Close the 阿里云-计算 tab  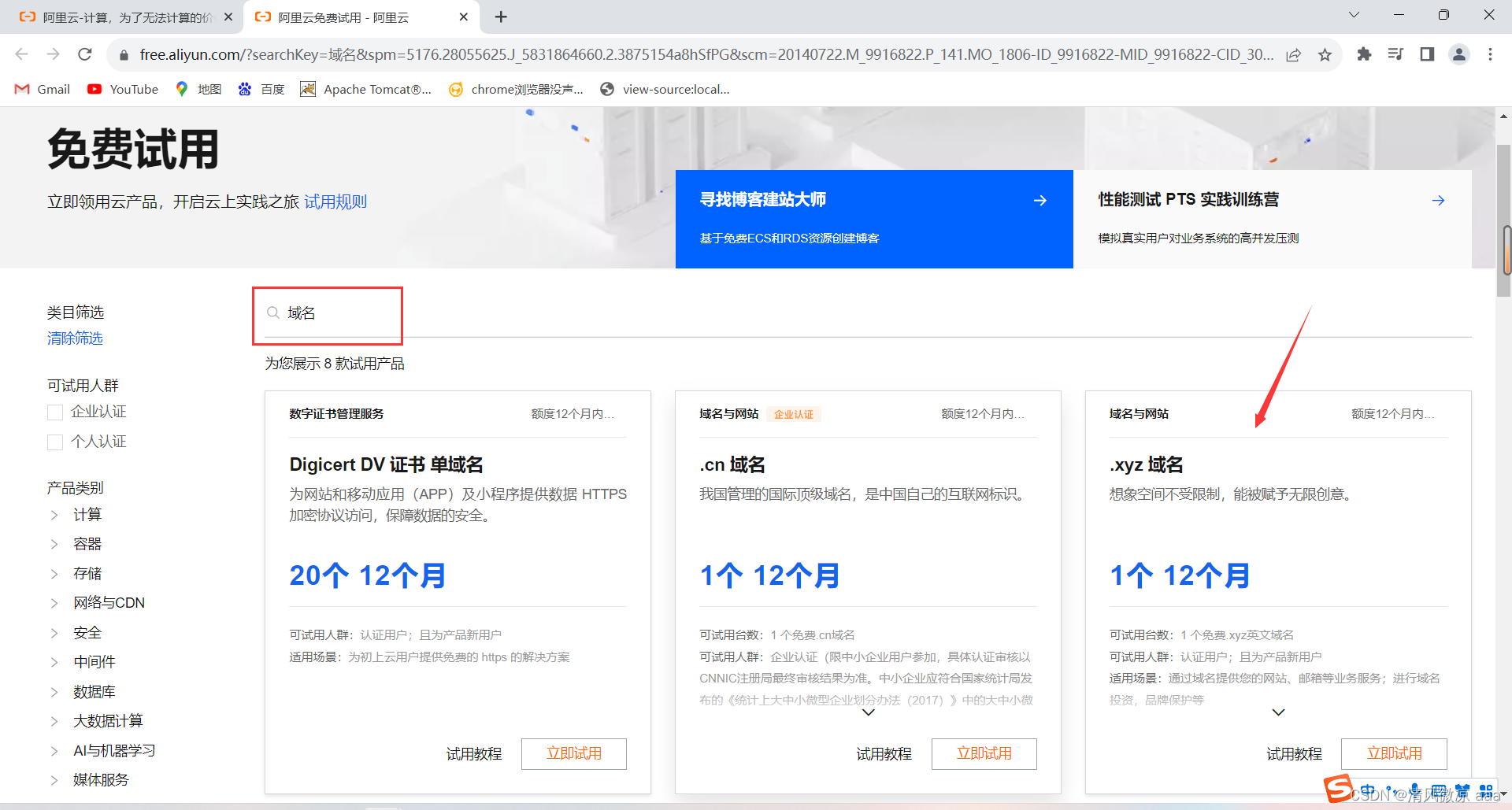click(x=228, y=17)
